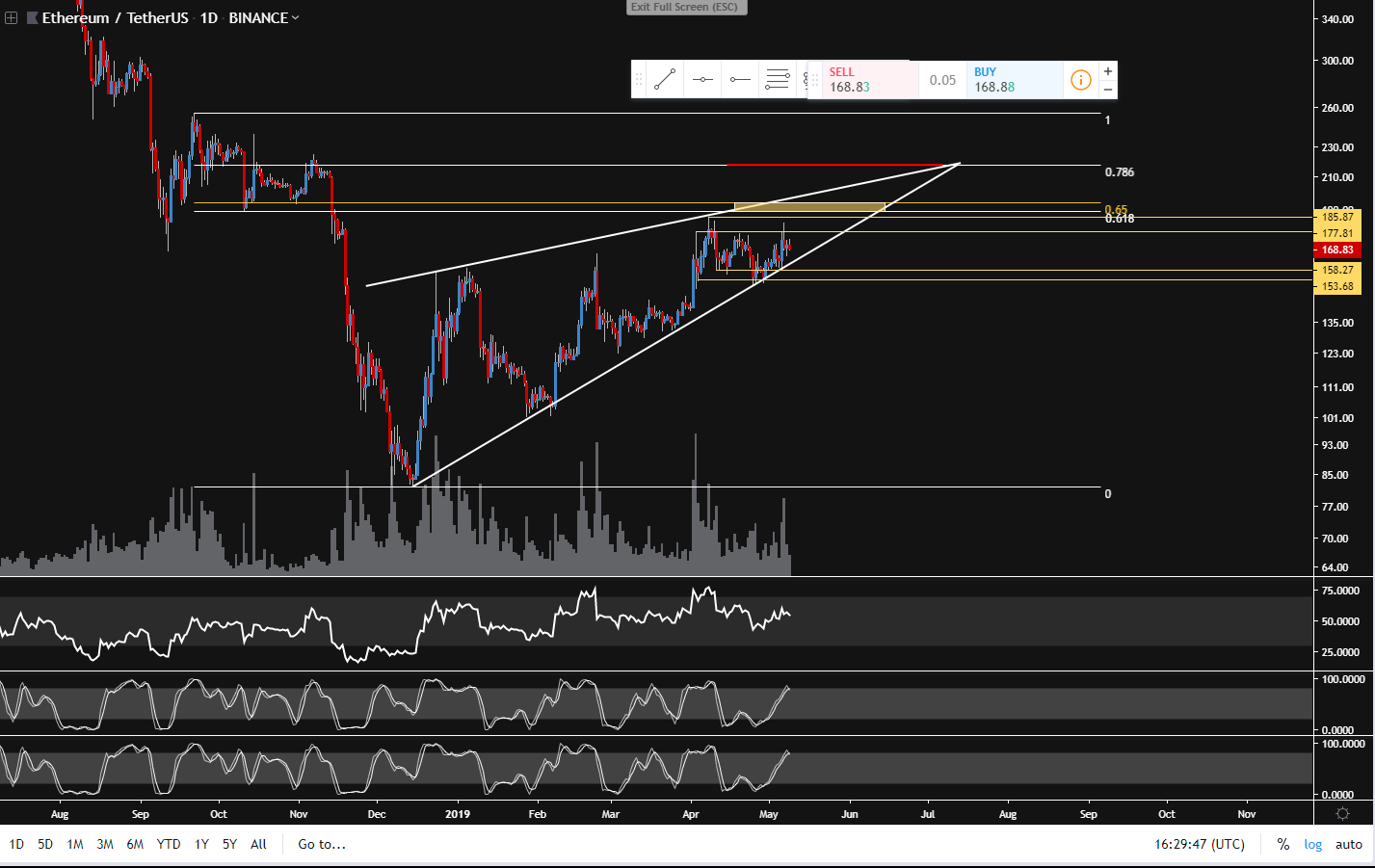Toggle auto scale mode
1375x868 pixels.
1348,844
